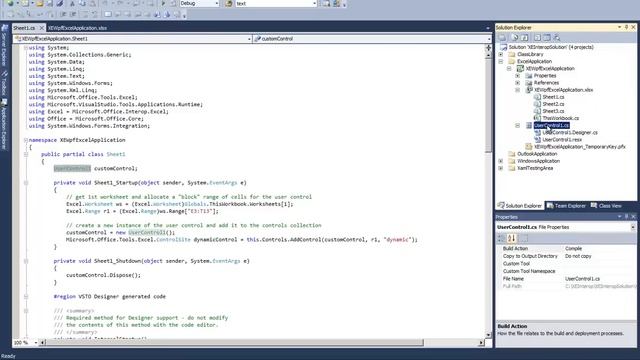640x360 pixels.
Task: Click the Find in Files icon beside the text box
Action: tap(229, 3)
